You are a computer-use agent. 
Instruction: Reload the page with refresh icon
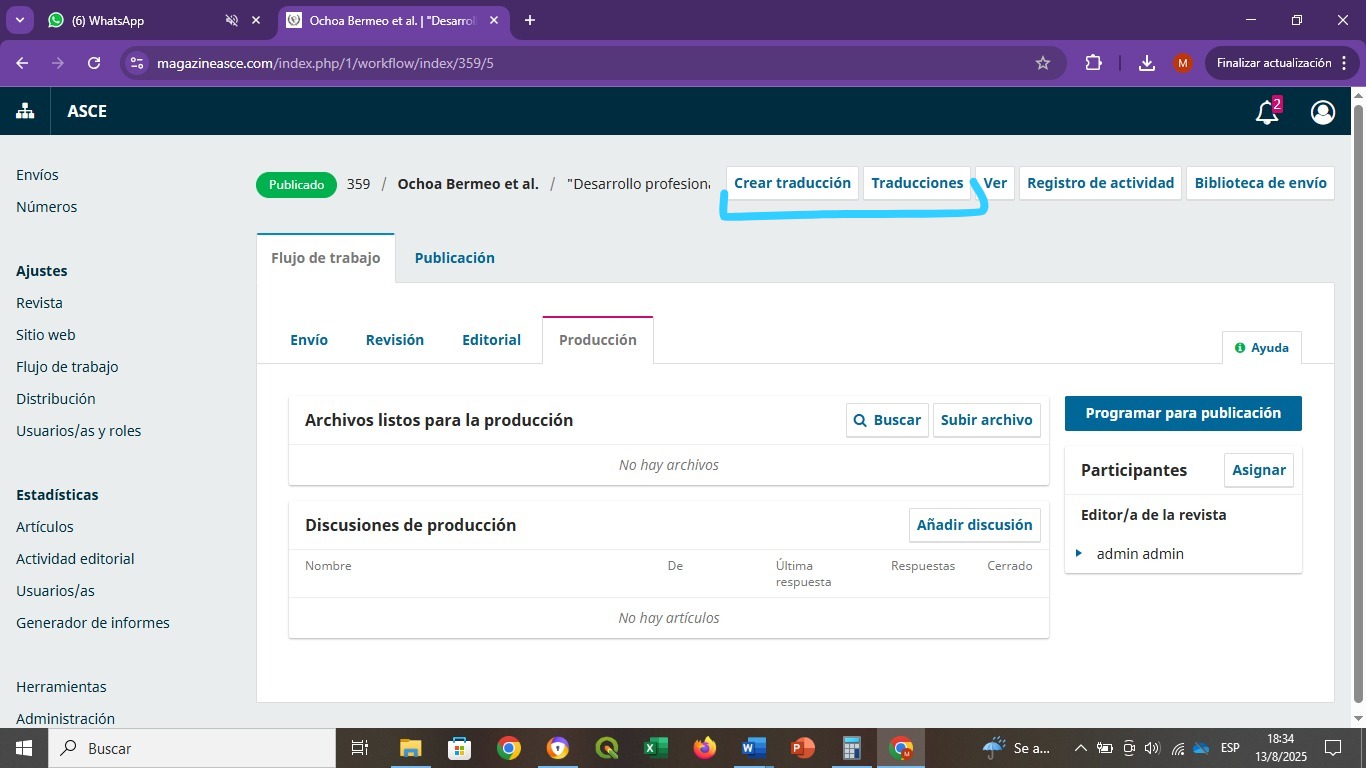click(x=94, y=63)
